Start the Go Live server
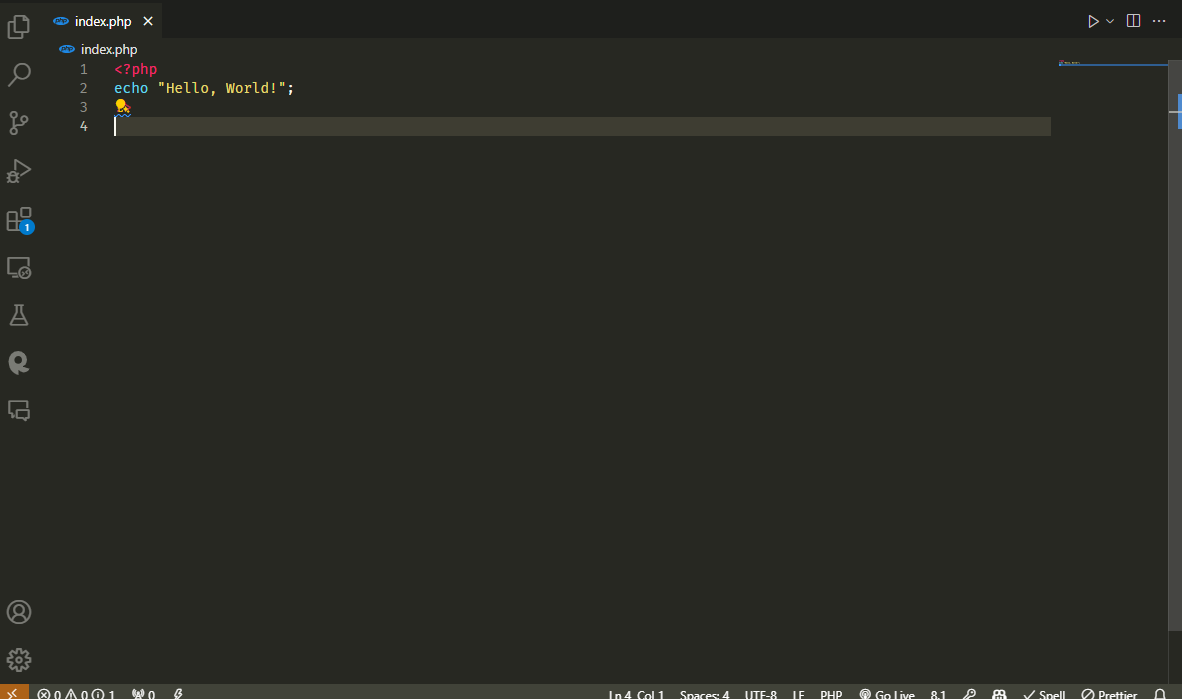Viewport: 1182px width, 699px height. click(887, 693)
